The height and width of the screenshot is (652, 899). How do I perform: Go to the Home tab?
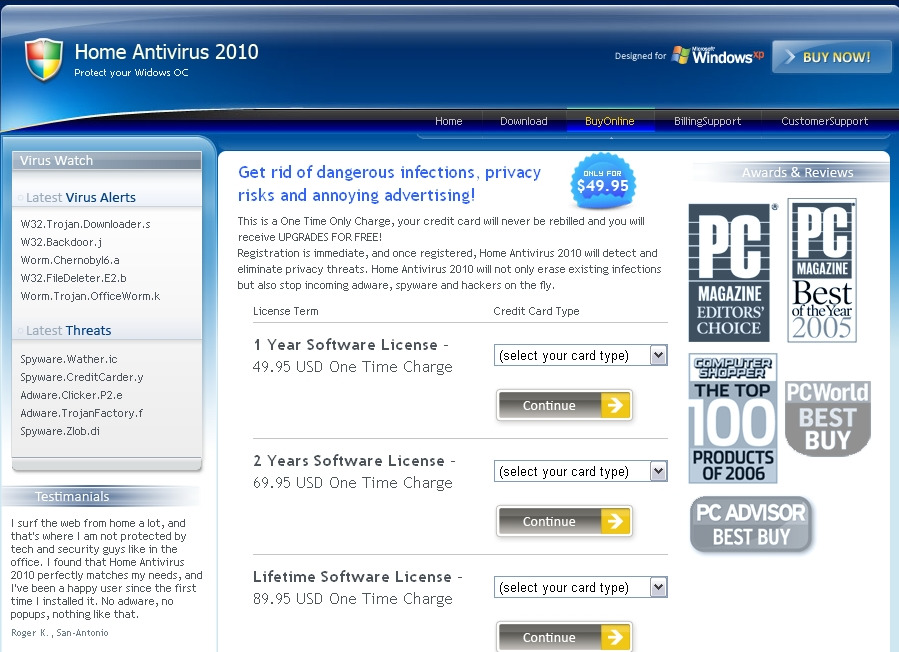click(x=448, y=121)
